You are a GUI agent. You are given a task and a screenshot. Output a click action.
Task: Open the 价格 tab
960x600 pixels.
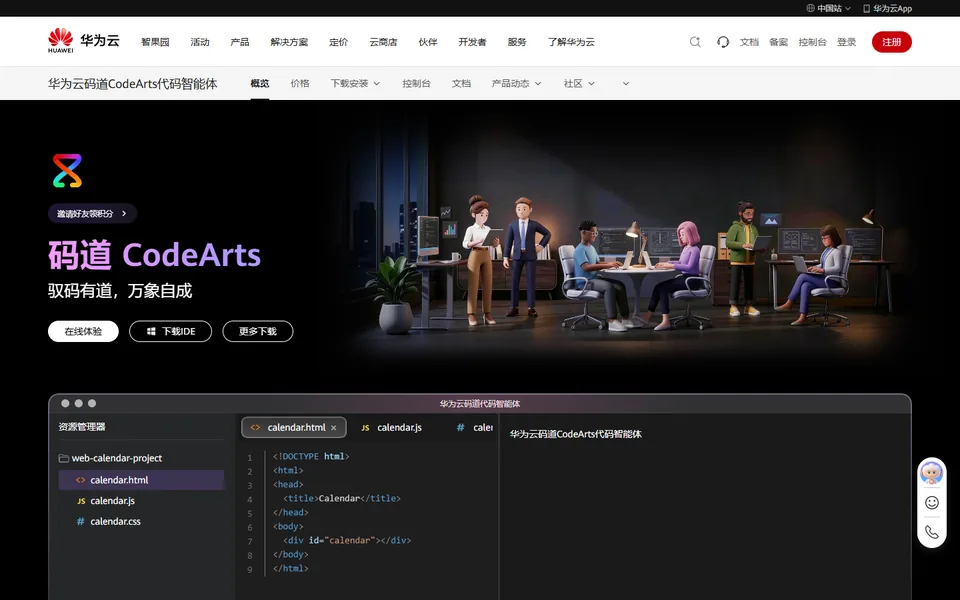(300, 83)
